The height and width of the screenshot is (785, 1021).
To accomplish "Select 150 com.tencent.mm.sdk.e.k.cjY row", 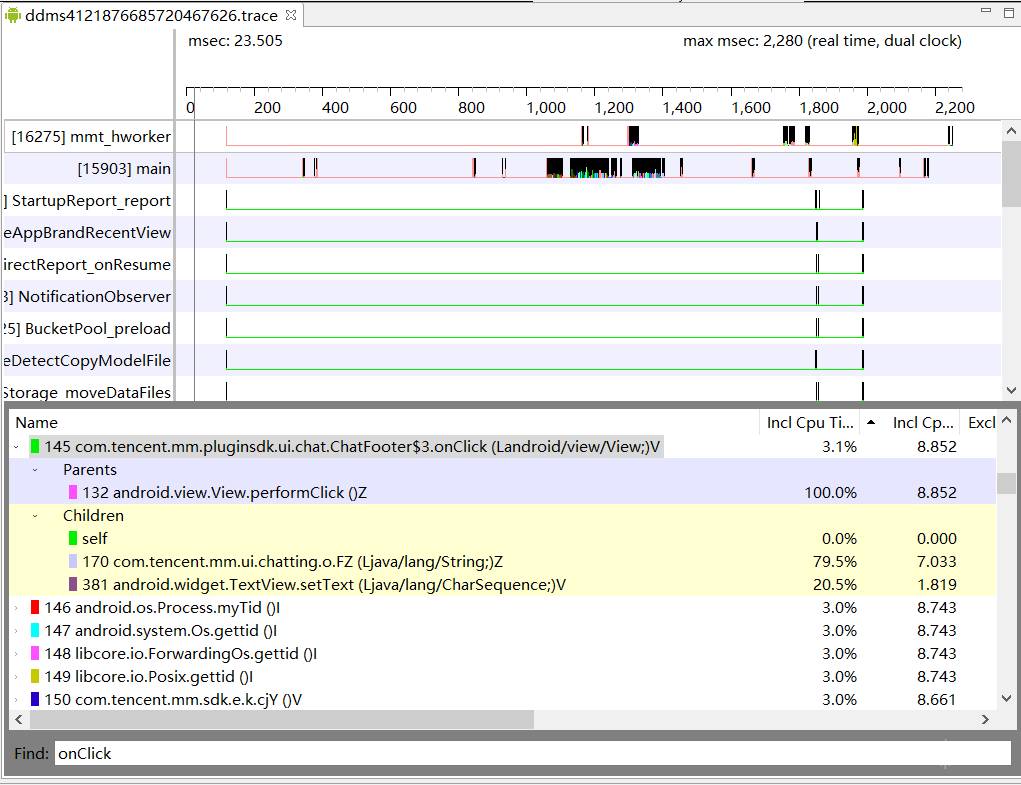I will click(x=502, y=700).
